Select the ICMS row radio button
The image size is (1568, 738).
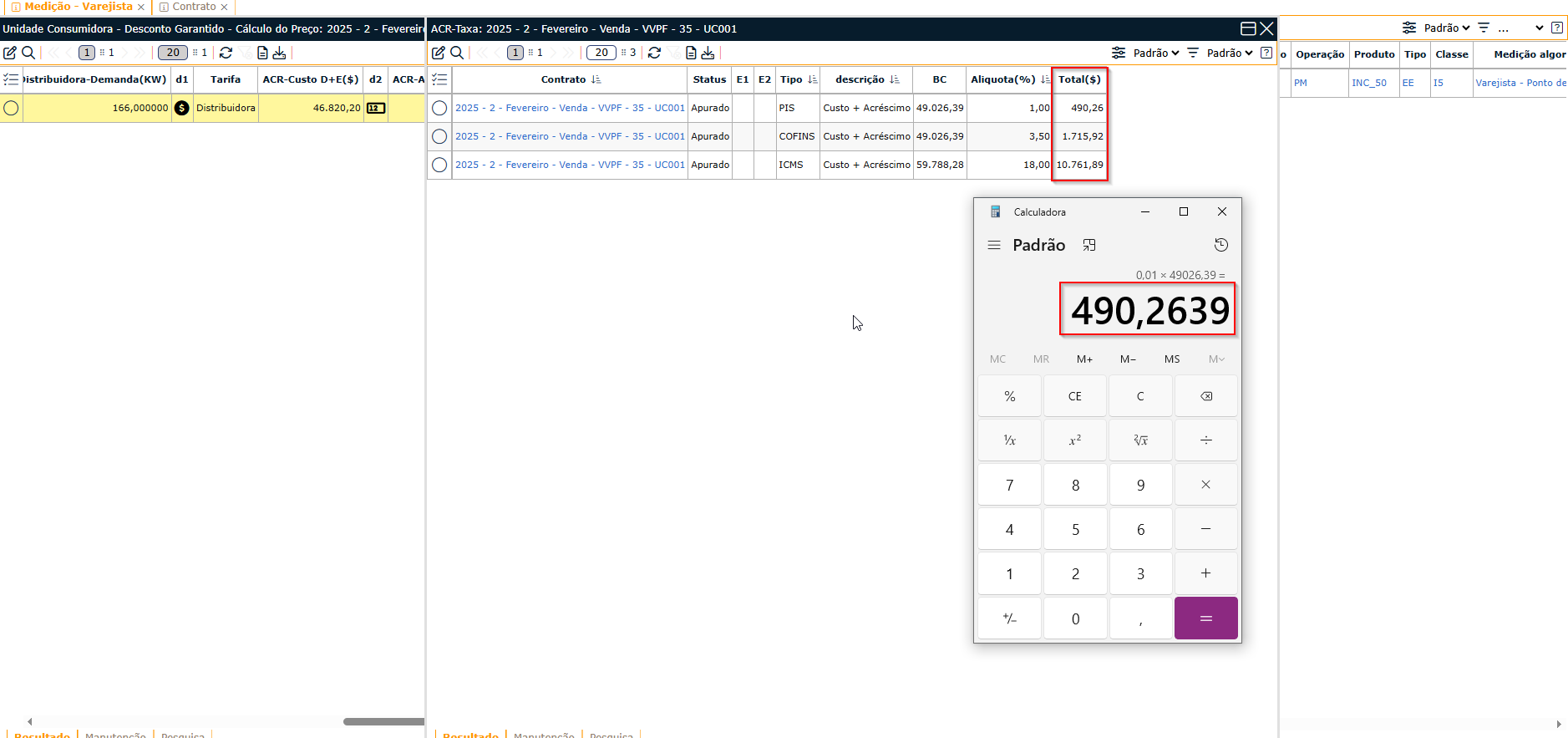coord(439,165)
